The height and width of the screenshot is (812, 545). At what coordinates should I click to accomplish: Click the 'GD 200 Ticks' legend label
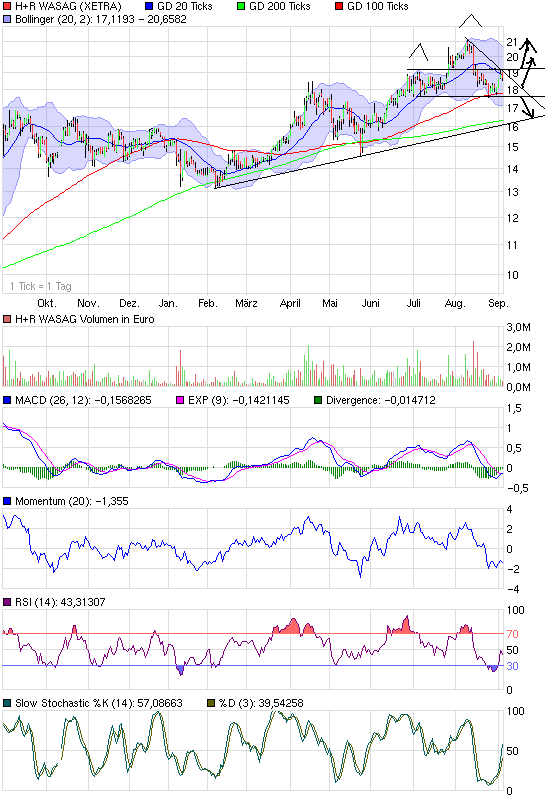(x=280, y=7)
